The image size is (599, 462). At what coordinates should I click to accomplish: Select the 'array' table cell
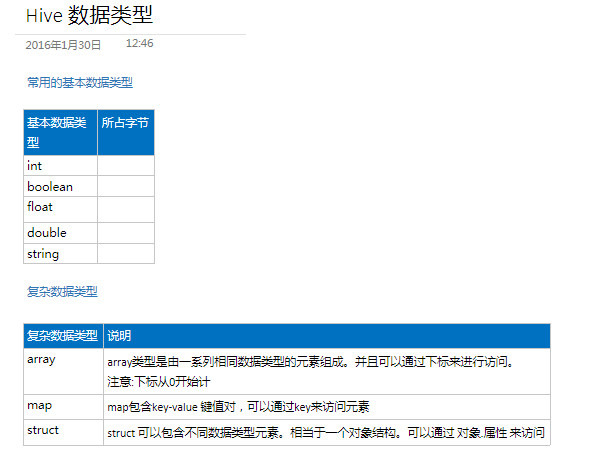63,371
